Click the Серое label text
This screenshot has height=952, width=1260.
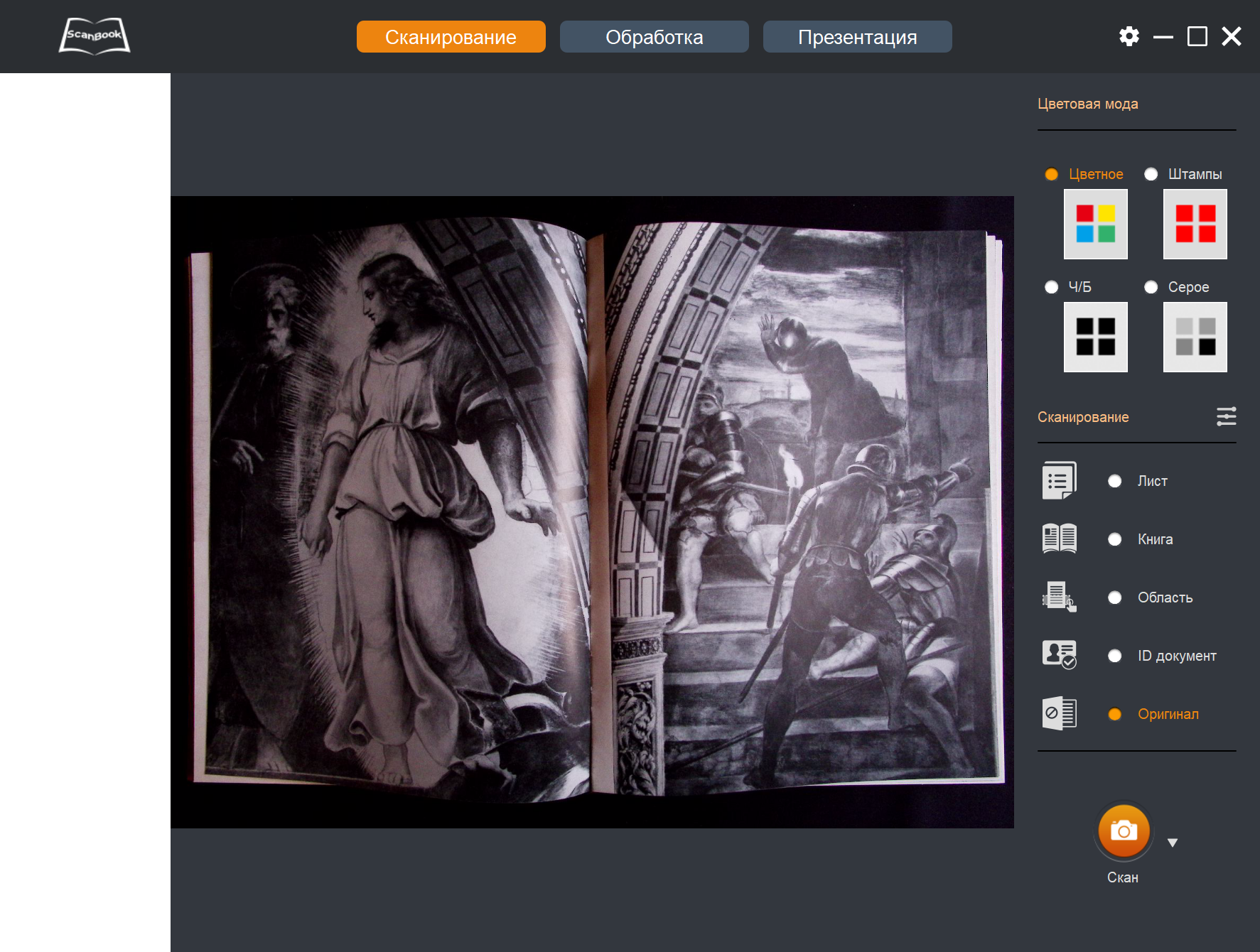pos(1189,287)
